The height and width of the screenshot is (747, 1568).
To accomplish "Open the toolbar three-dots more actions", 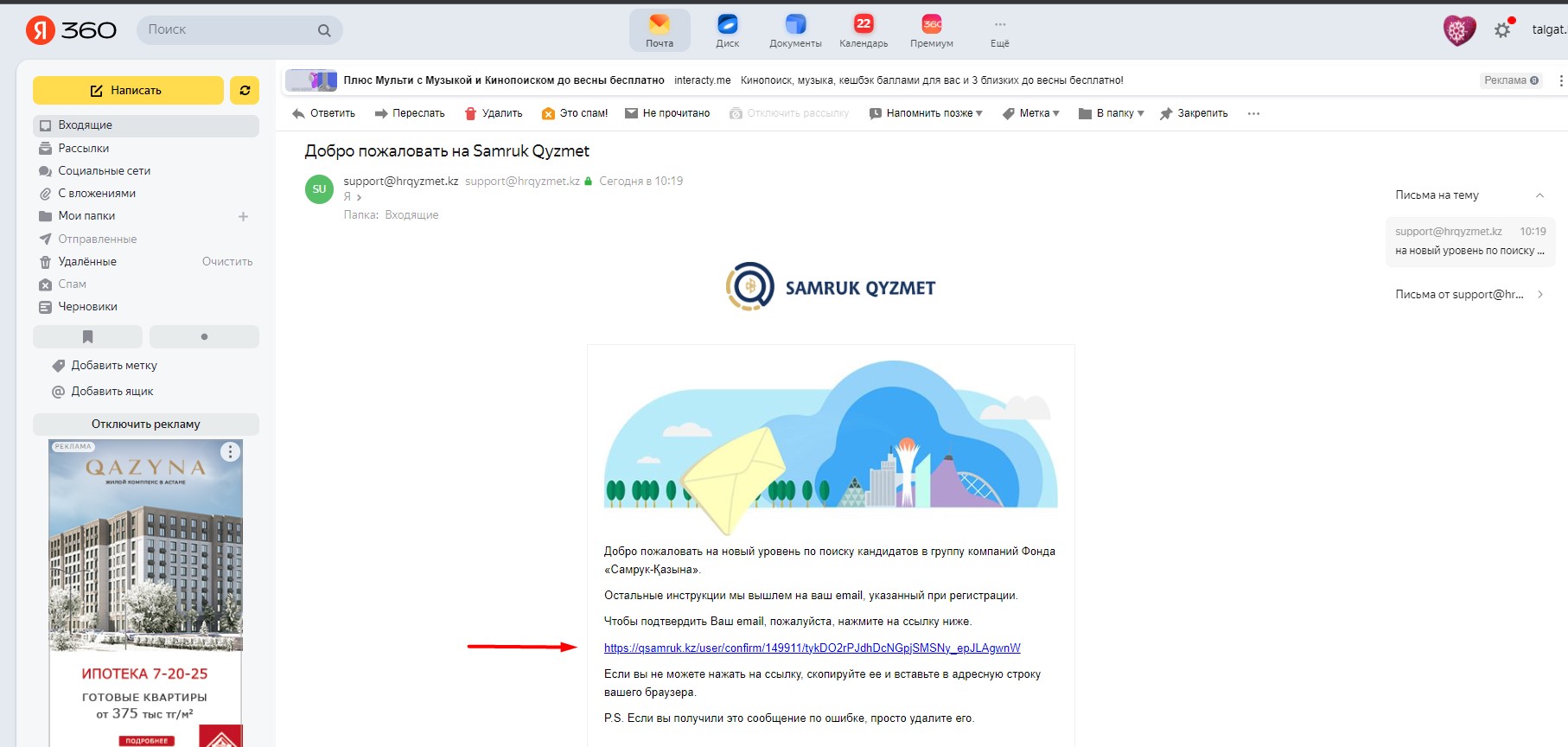I will coord(1253,113).
